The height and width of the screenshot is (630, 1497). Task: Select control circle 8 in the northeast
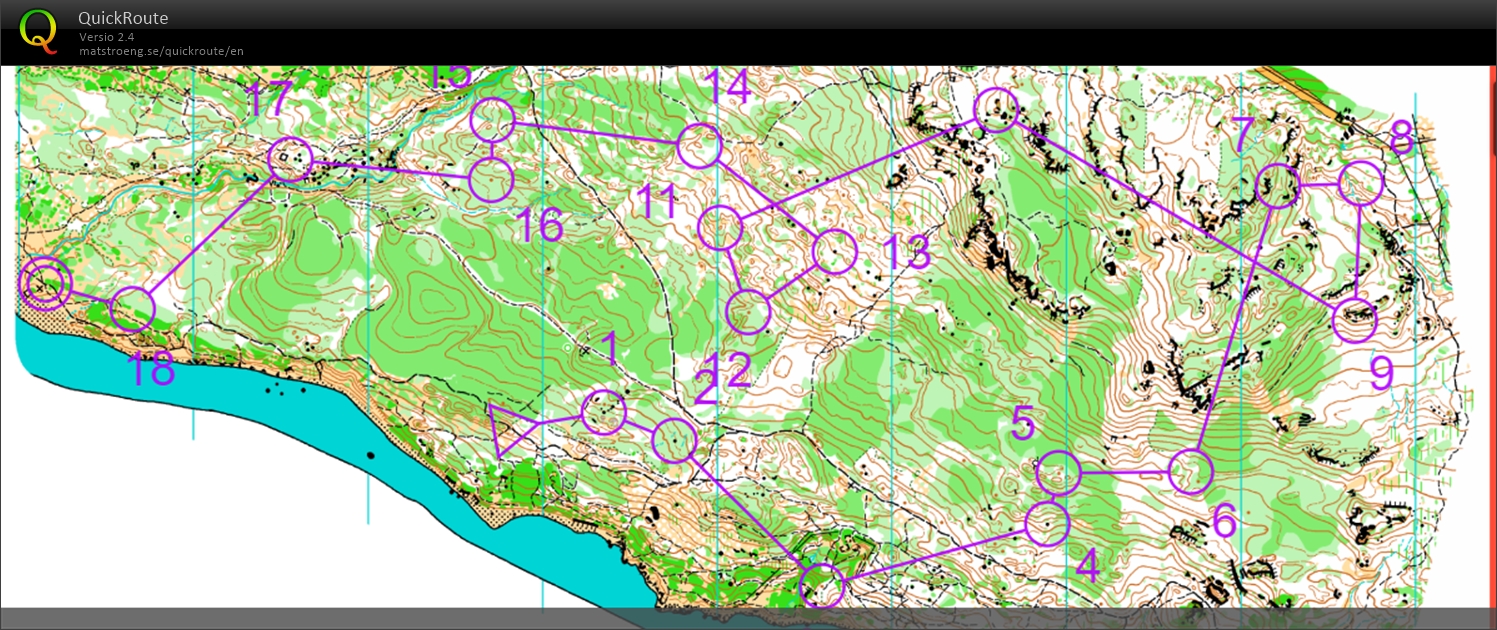pos(1360,182)
